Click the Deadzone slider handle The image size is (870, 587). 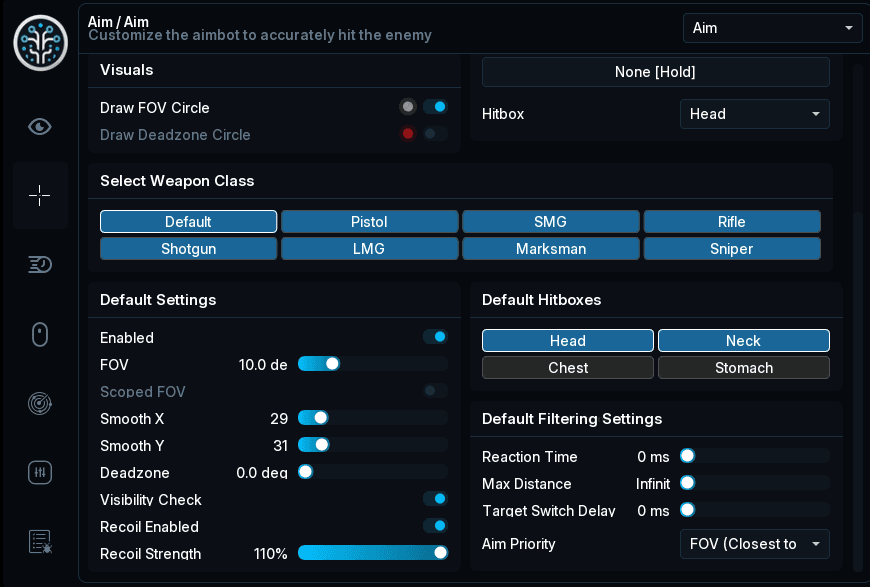(x=305, y=472)
